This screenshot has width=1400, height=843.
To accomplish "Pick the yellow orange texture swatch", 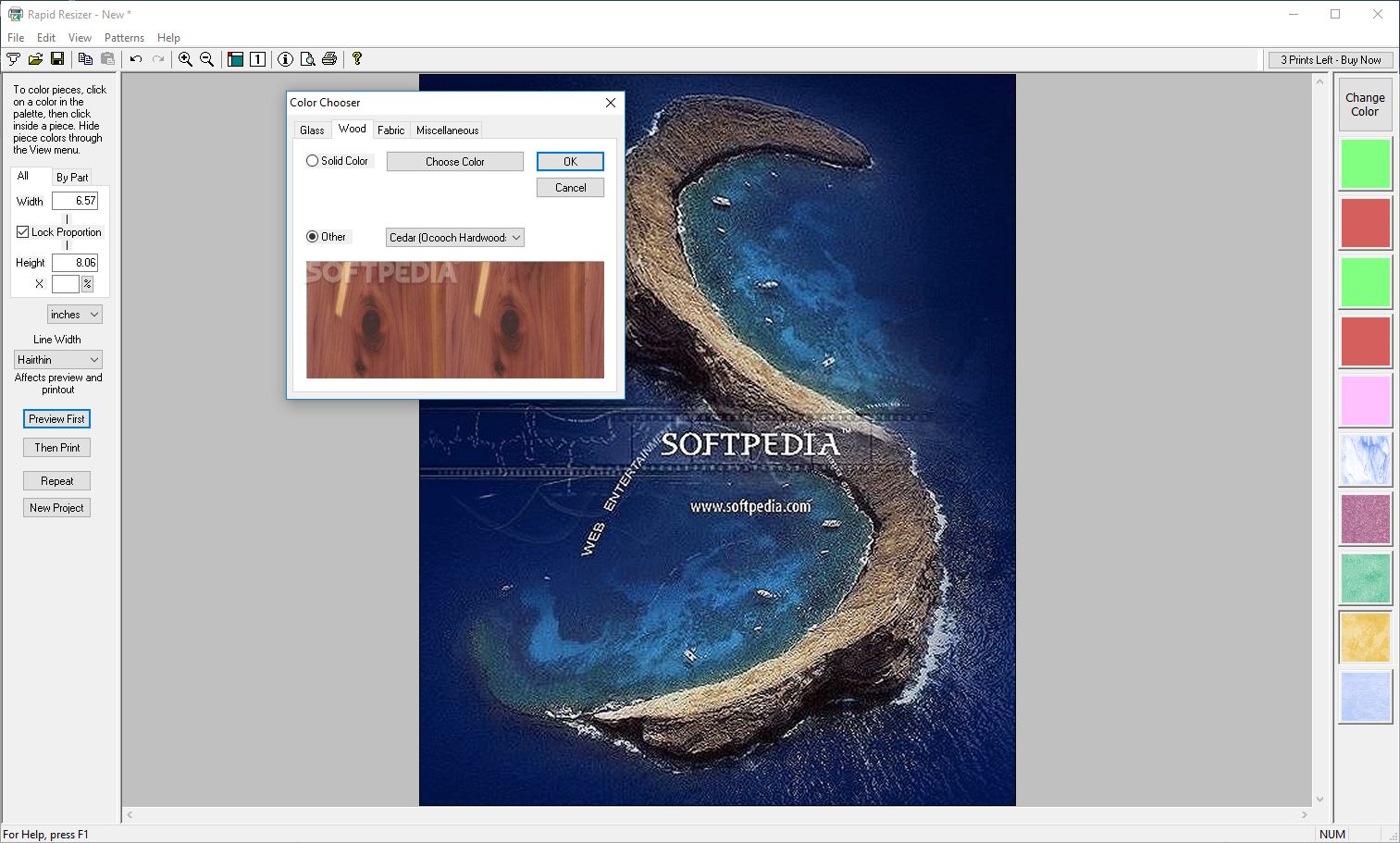I will coord(1365,638).
